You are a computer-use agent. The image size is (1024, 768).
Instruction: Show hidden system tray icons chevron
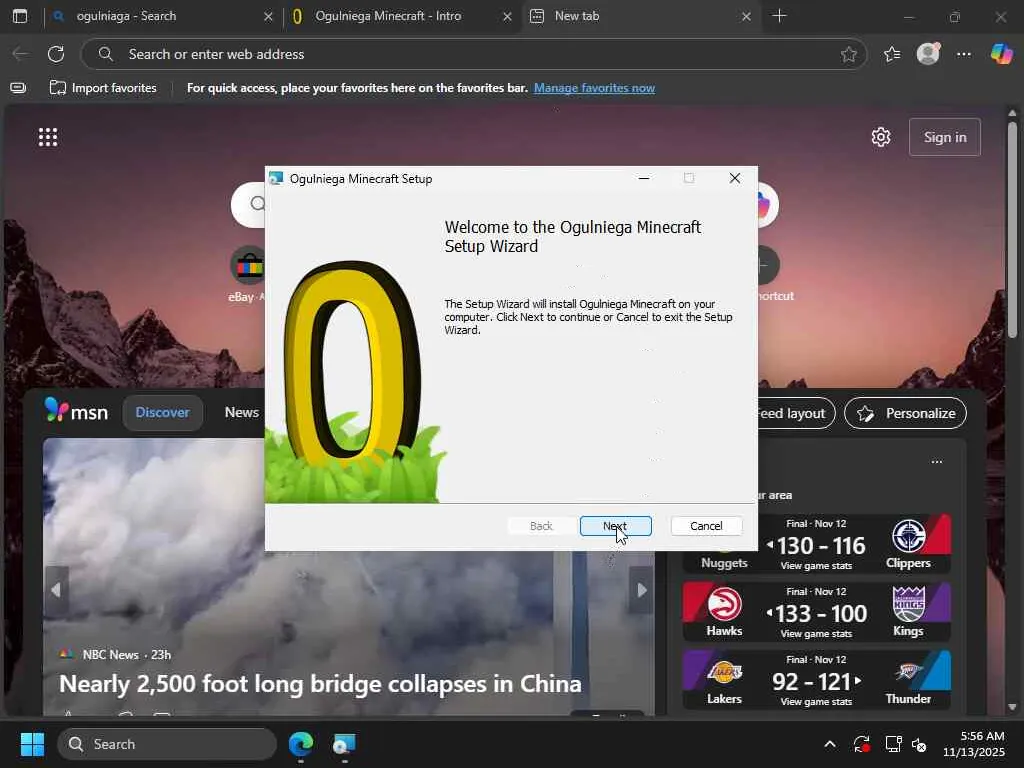click(x=829, y=744)
